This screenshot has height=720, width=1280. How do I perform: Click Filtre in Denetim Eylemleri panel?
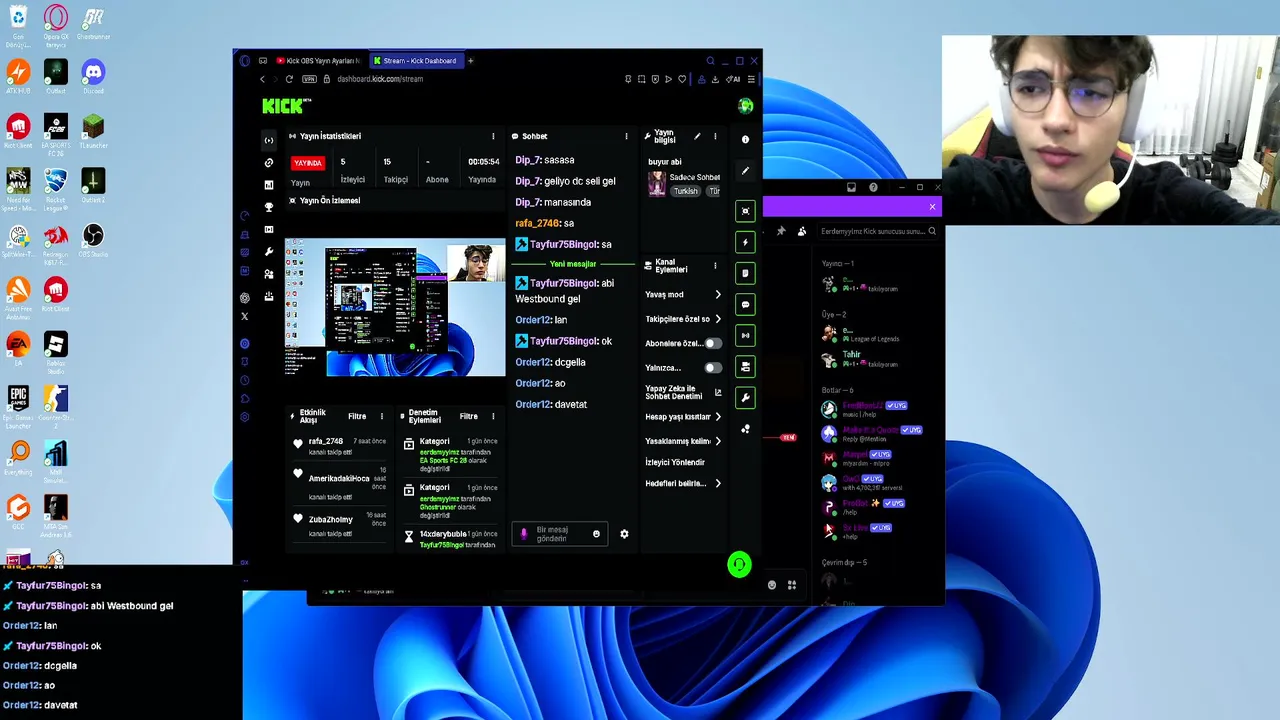pos(468,416)
